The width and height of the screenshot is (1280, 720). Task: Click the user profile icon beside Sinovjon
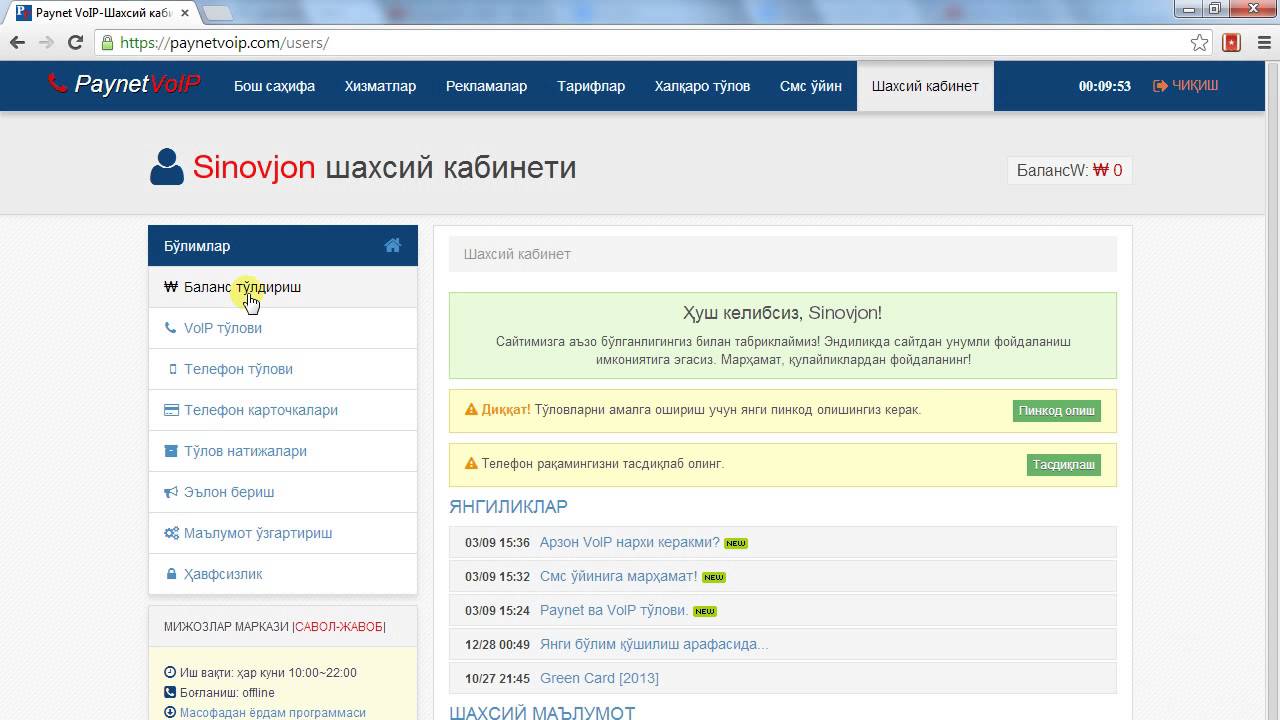167,167
